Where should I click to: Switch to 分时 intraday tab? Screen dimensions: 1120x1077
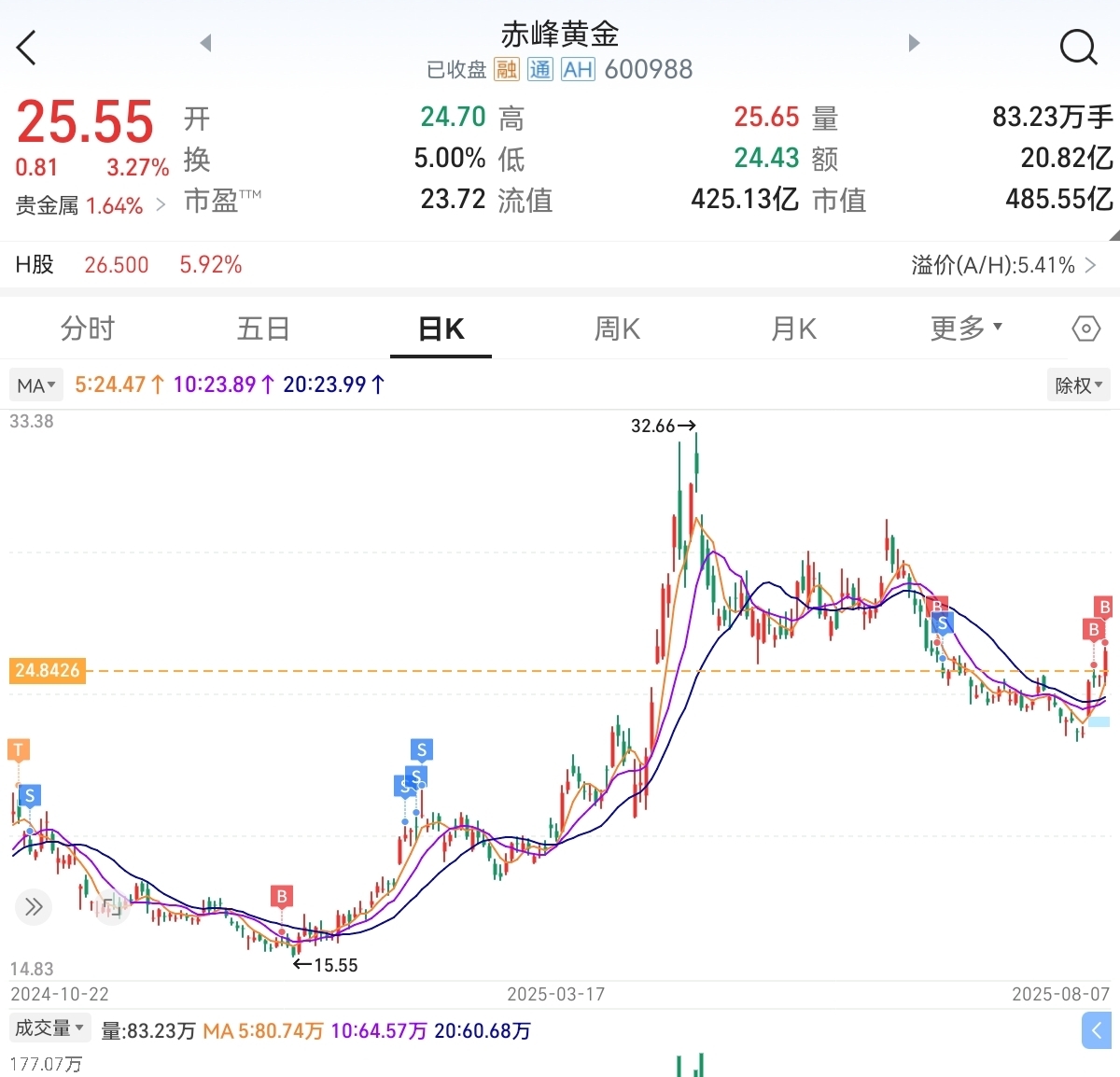tap(88, 329)
